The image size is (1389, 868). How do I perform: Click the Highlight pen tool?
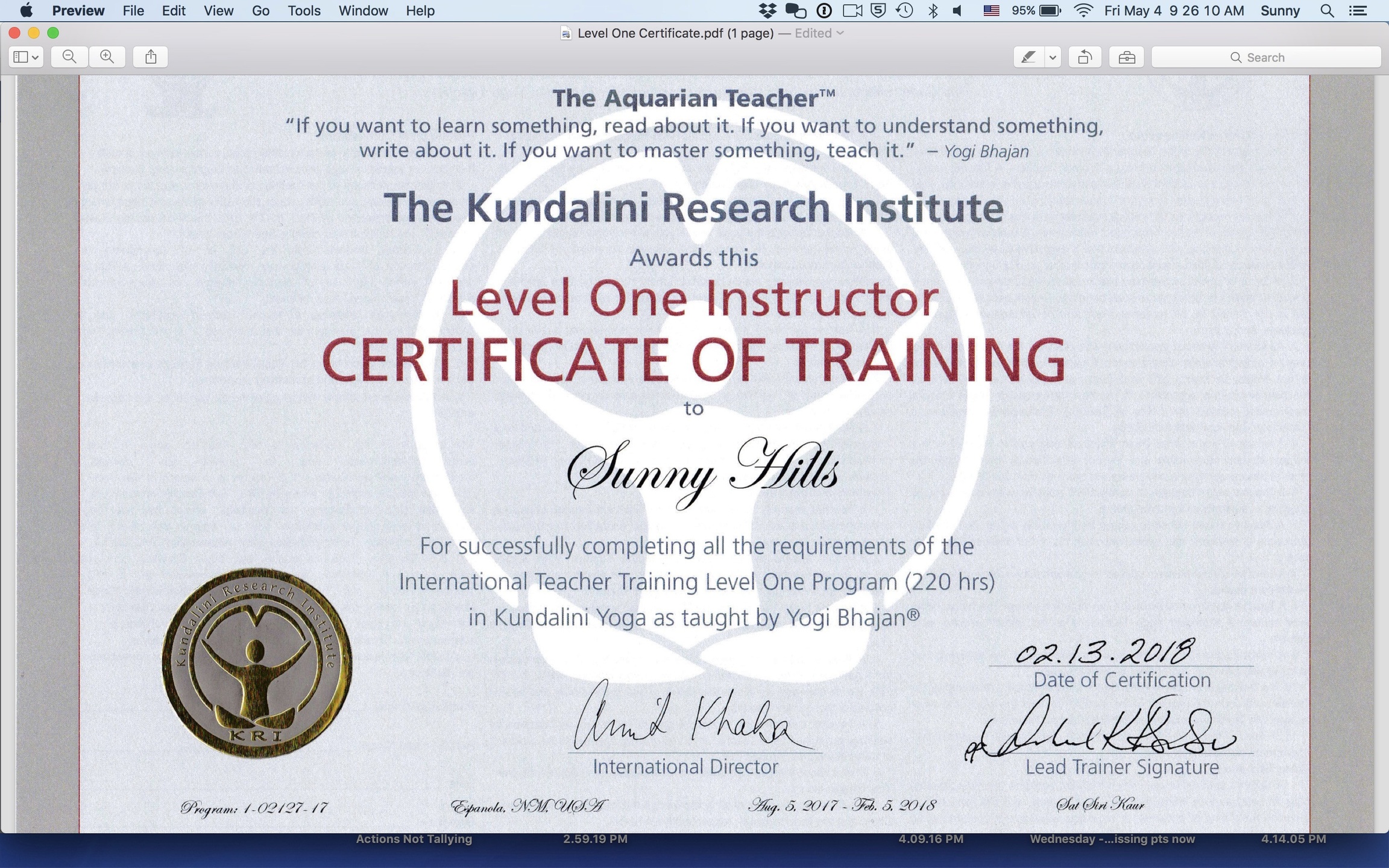tap(1028, 57)
